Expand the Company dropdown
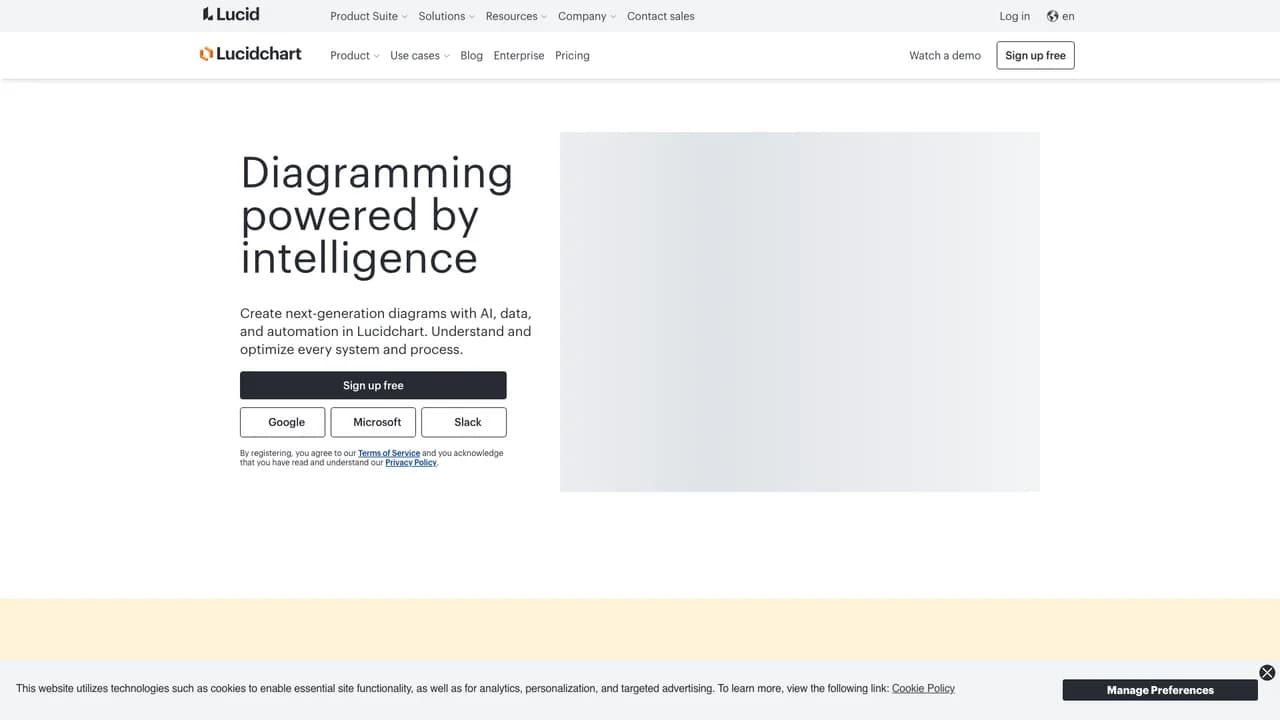The height and width of the screenshot is (720, 1280). pyautogui.click(x=587, y=16)
